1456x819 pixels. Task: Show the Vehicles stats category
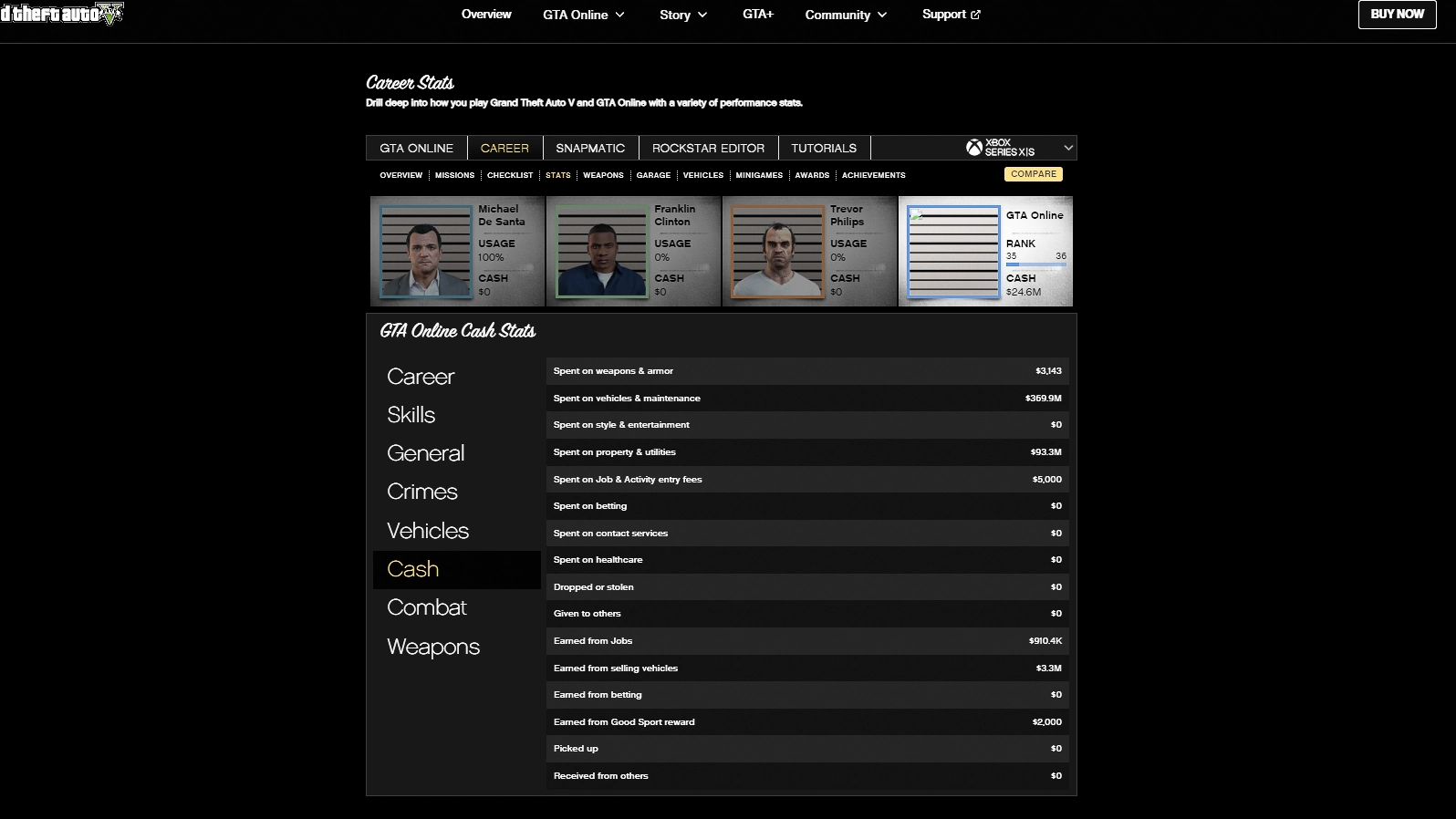coord(427,531)
